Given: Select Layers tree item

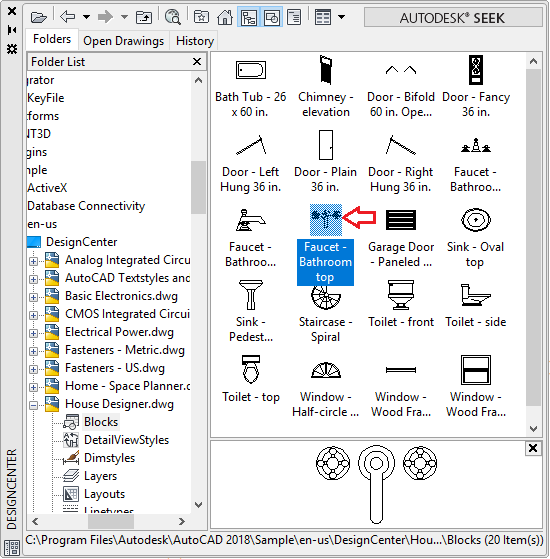Looking at the screenshot, I should coord(101,476).
